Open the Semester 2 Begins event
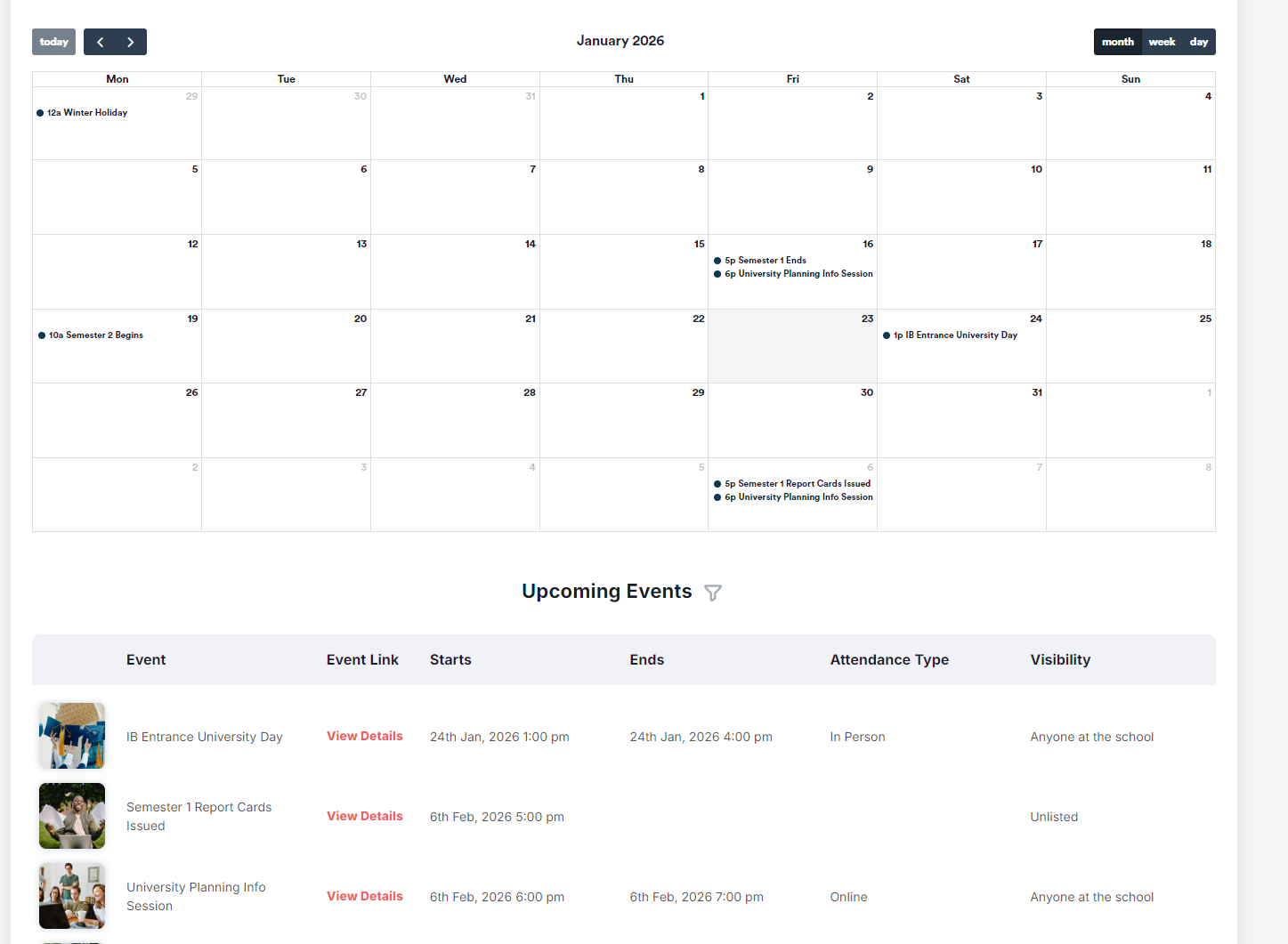 (95, 335)
